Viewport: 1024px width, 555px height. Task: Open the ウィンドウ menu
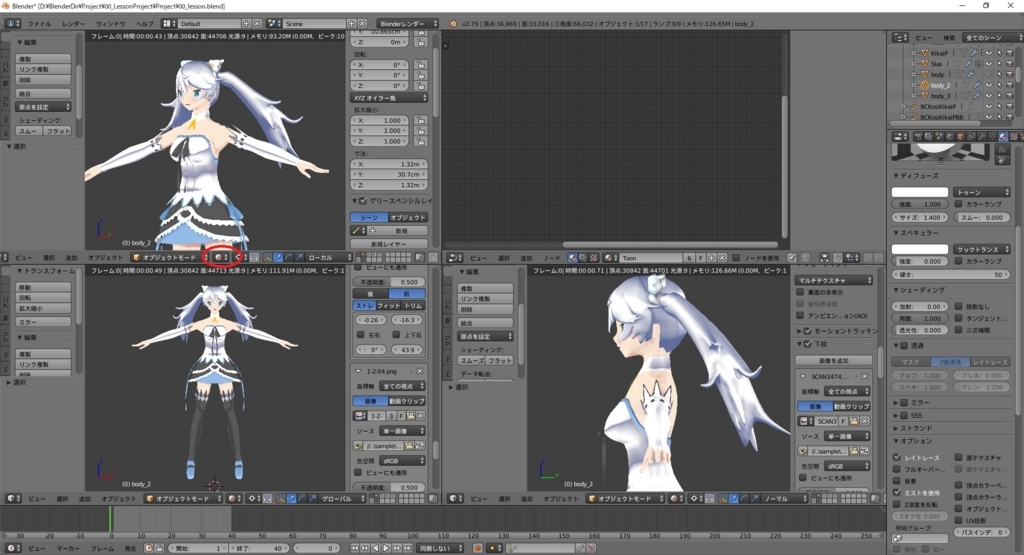point(110,24)
